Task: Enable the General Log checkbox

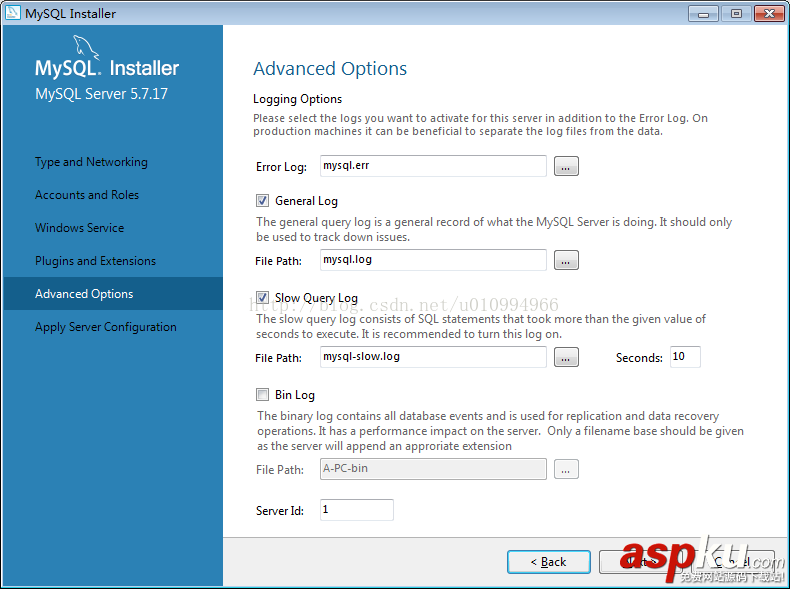Action: click(x=262, y=201)
